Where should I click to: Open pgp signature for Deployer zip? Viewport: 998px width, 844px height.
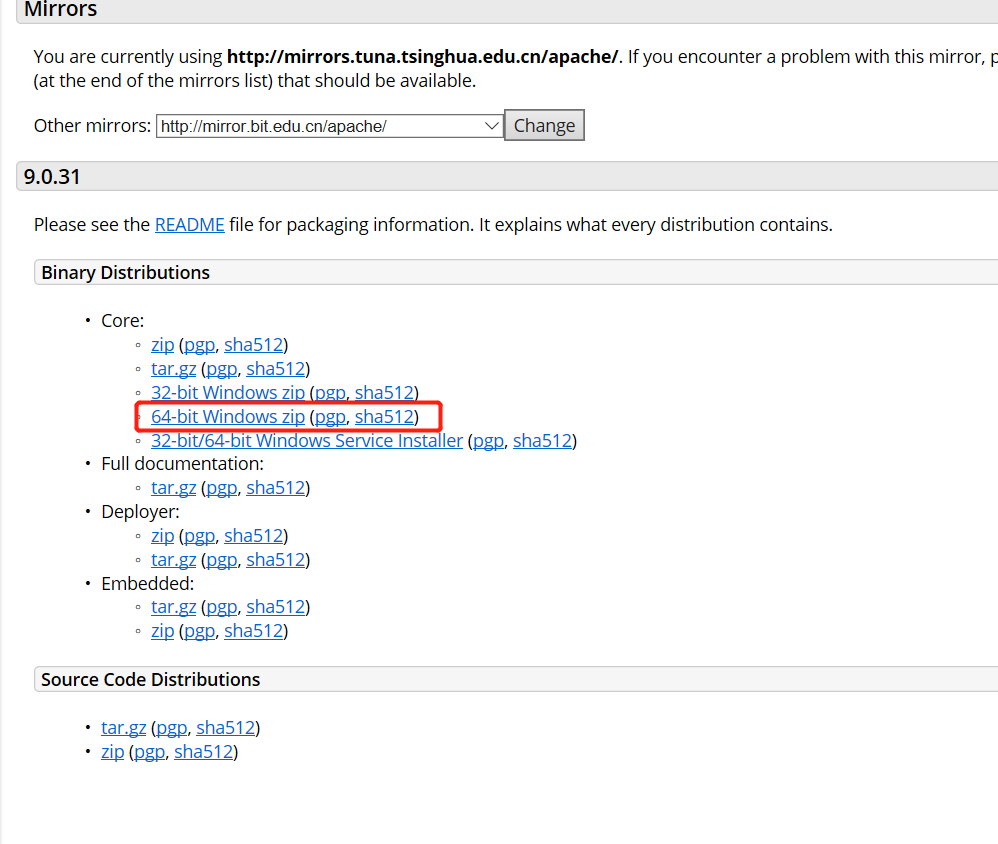(199, 536)
